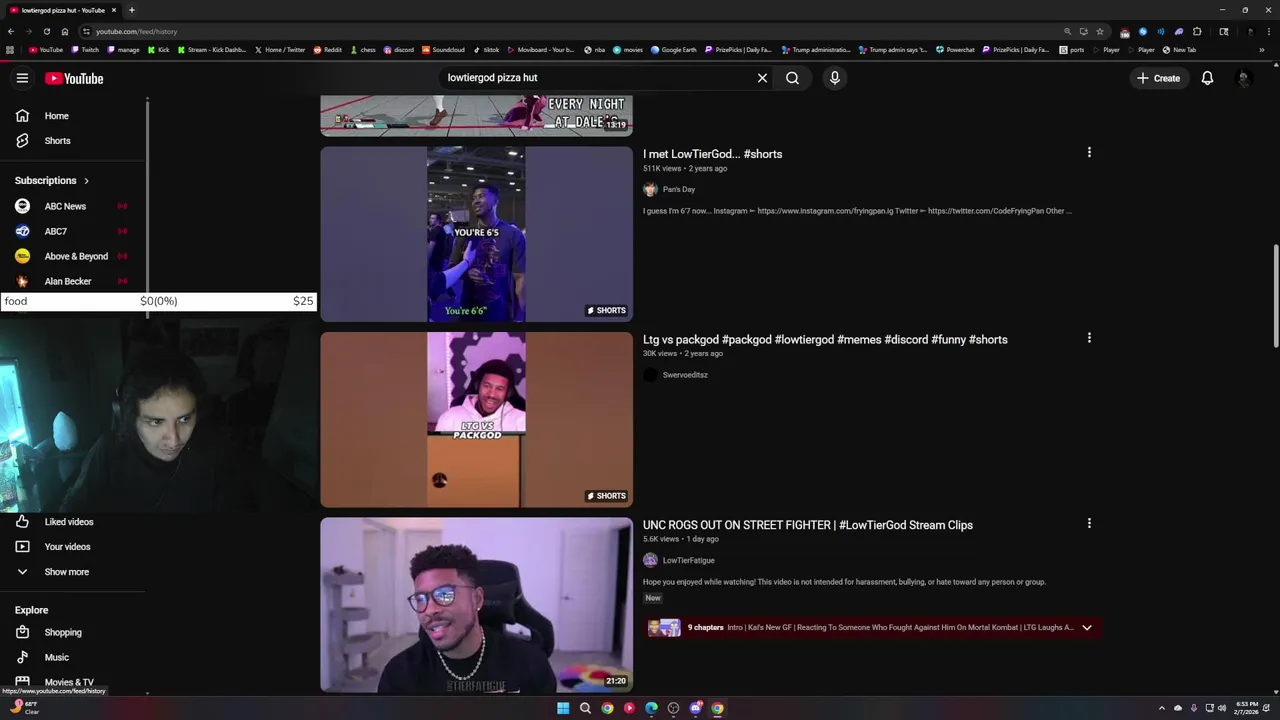
Task: Expand the Subscriptions section
Action: click(x=52, y=181)
